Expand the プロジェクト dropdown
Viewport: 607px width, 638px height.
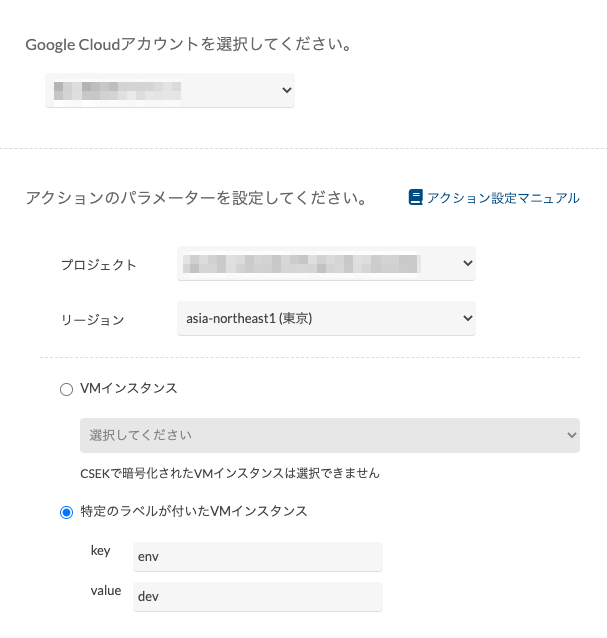326,264
